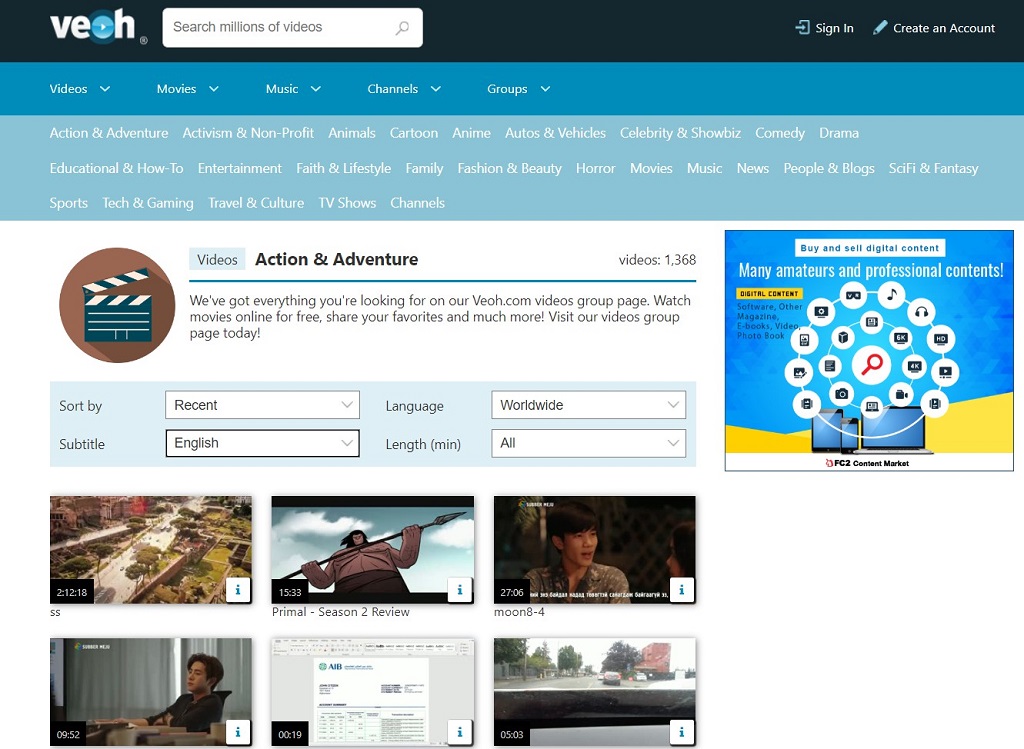Play Primal Season 2 Review thumbnail
The height and width of the screenshot is (749, 1024).
point(373,549)
